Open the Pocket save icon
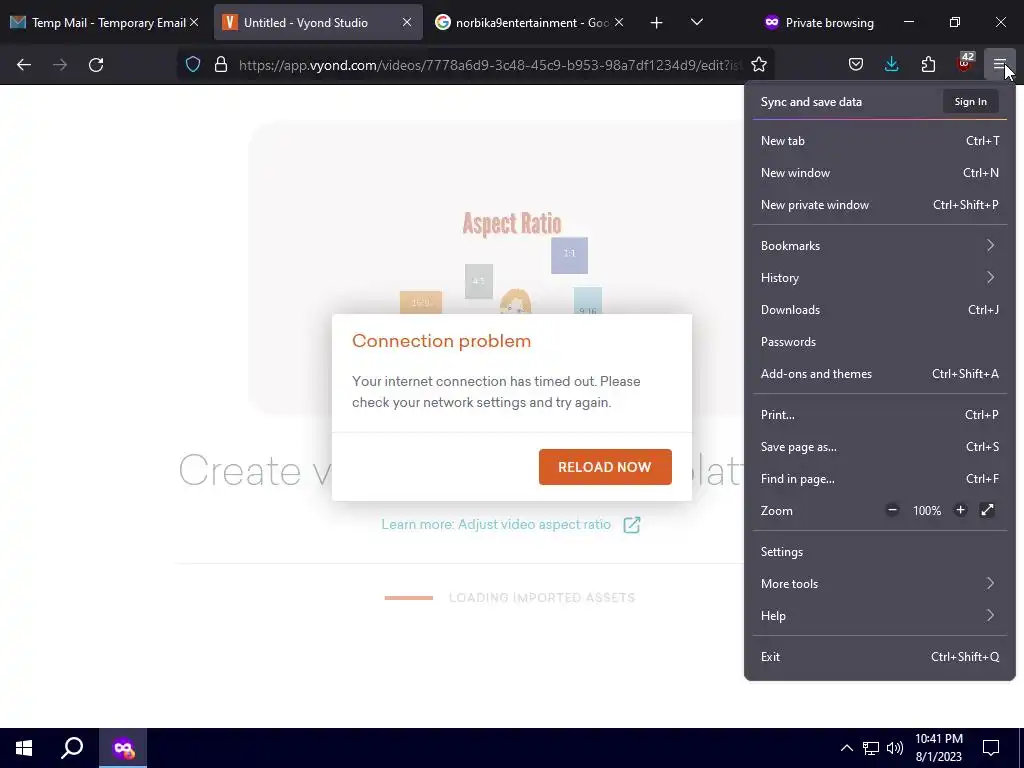The height and width of the screenshot is (768, 1024). (x=856, y=65)
